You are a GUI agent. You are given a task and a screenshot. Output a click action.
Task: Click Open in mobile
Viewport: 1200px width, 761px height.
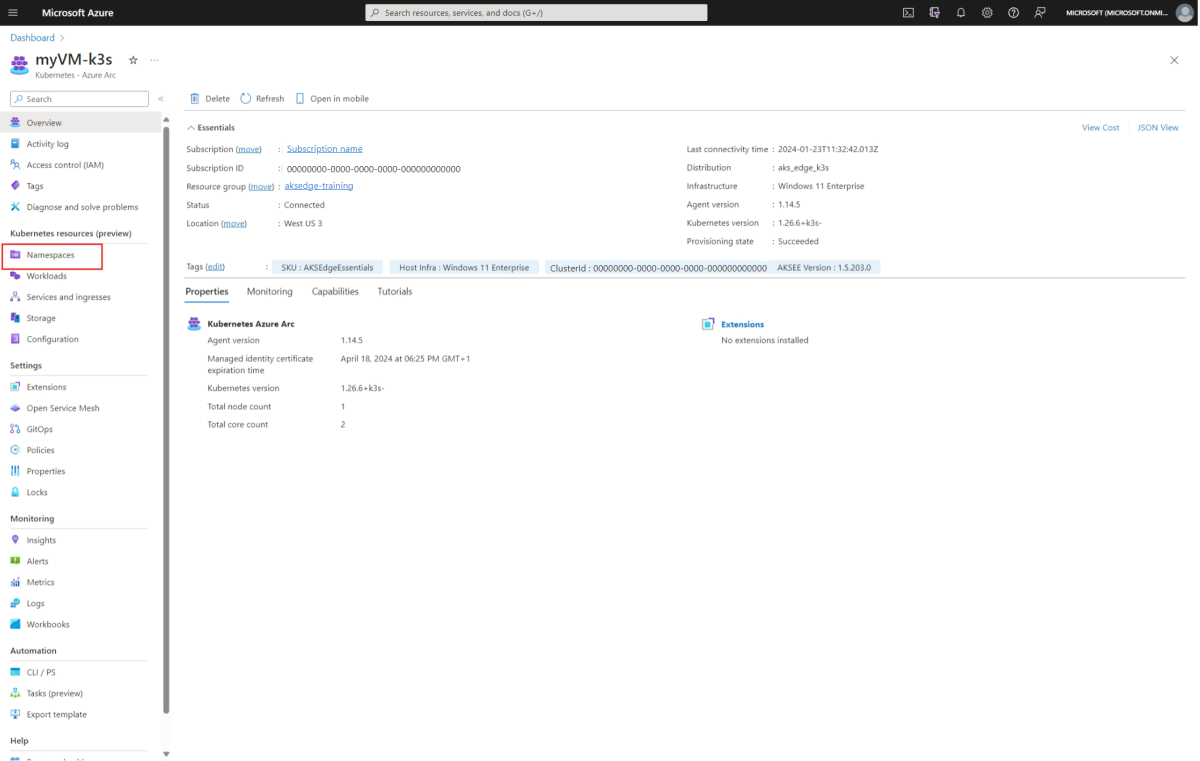pyautogui.click(x=332, y=99)
